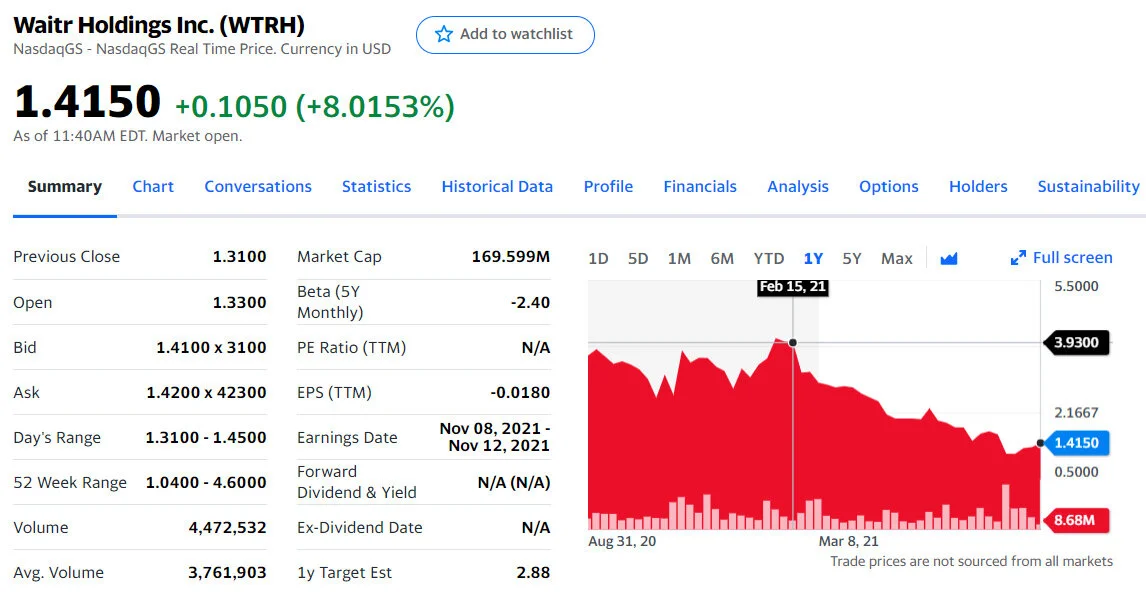Click the +0.1050 (+8.0153%) change text
The width and height of the screenshot is (1146, 612).
[x=315, y=107]
